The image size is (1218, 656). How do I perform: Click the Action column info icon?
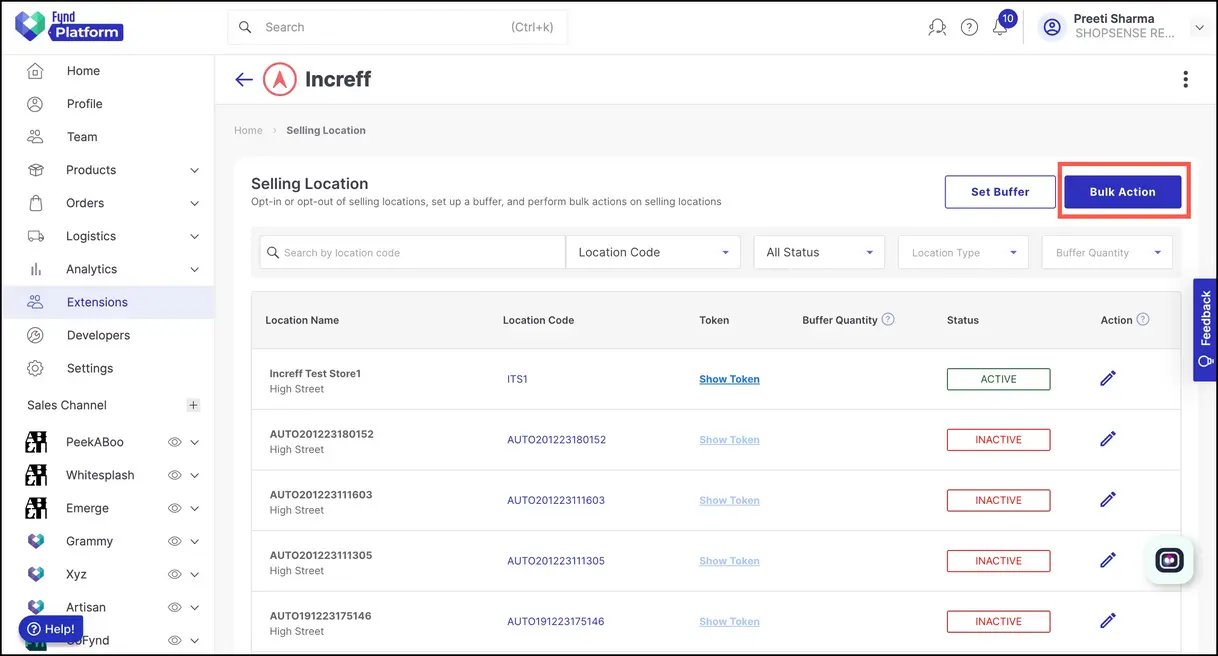click(x=1143, y=319)
